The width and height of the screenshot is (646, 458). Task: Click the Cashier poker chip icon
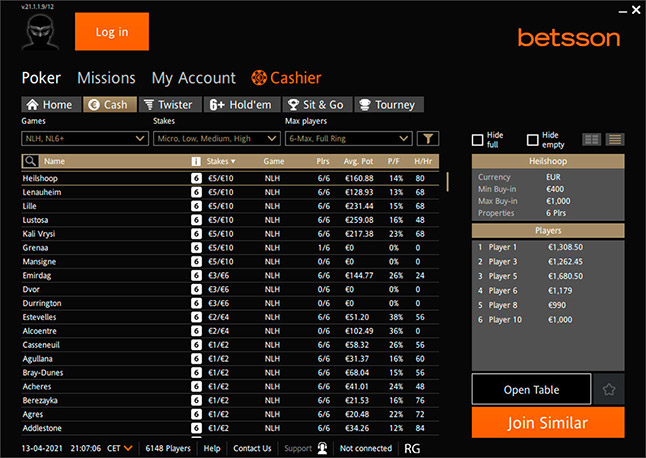coord(259,77)
